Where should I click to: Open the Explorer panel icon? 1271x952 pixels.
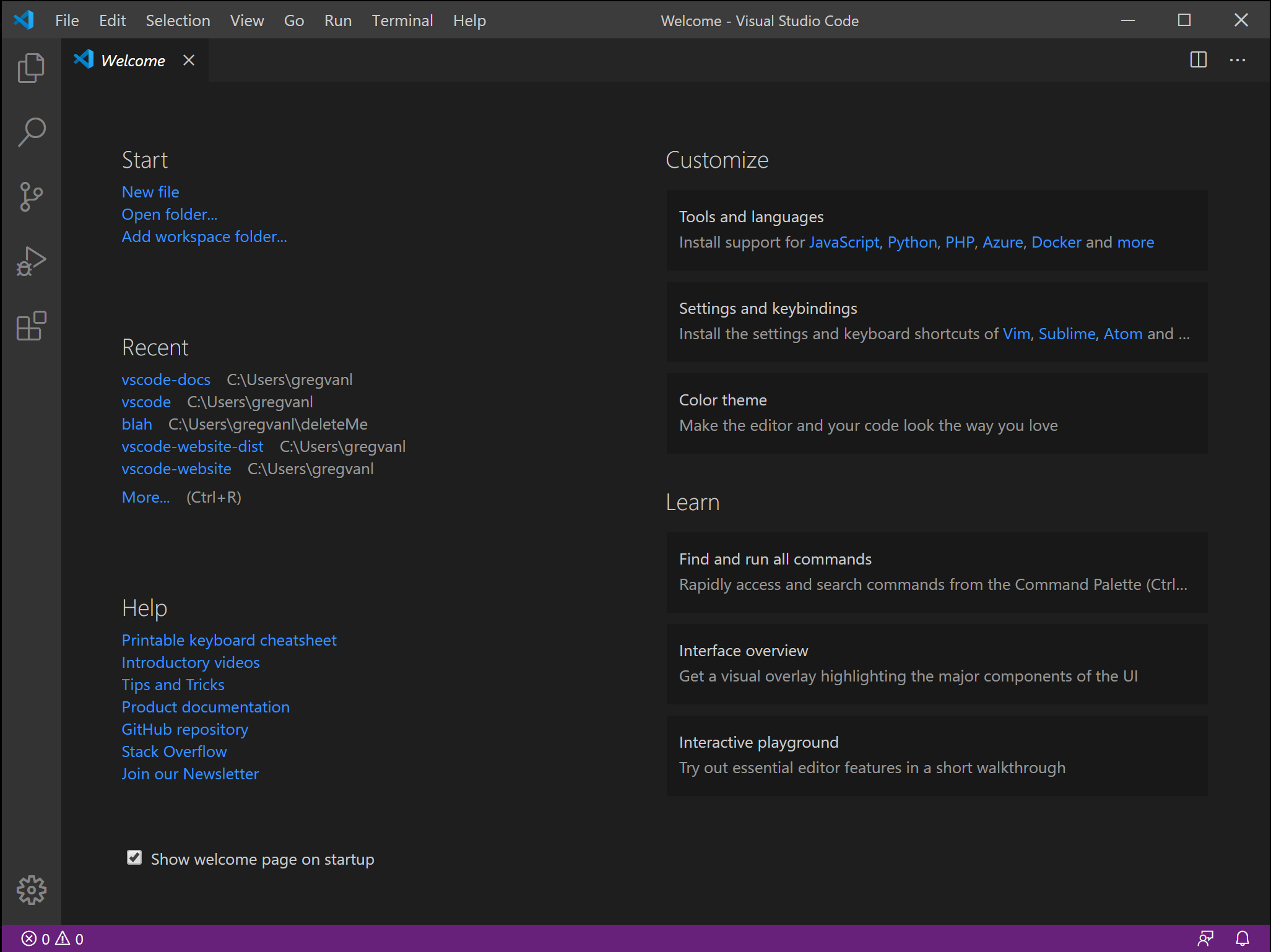pos(30,68)
